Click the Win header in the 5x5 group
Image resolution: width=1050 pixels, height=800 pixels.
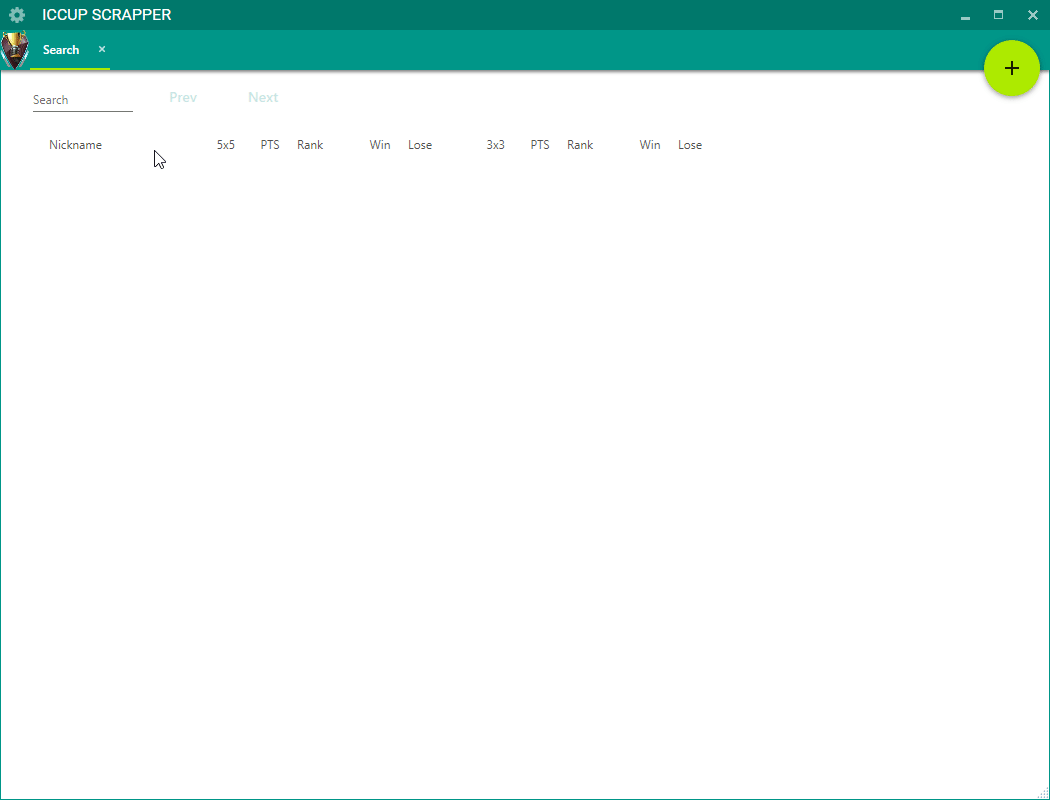[380, 145]
